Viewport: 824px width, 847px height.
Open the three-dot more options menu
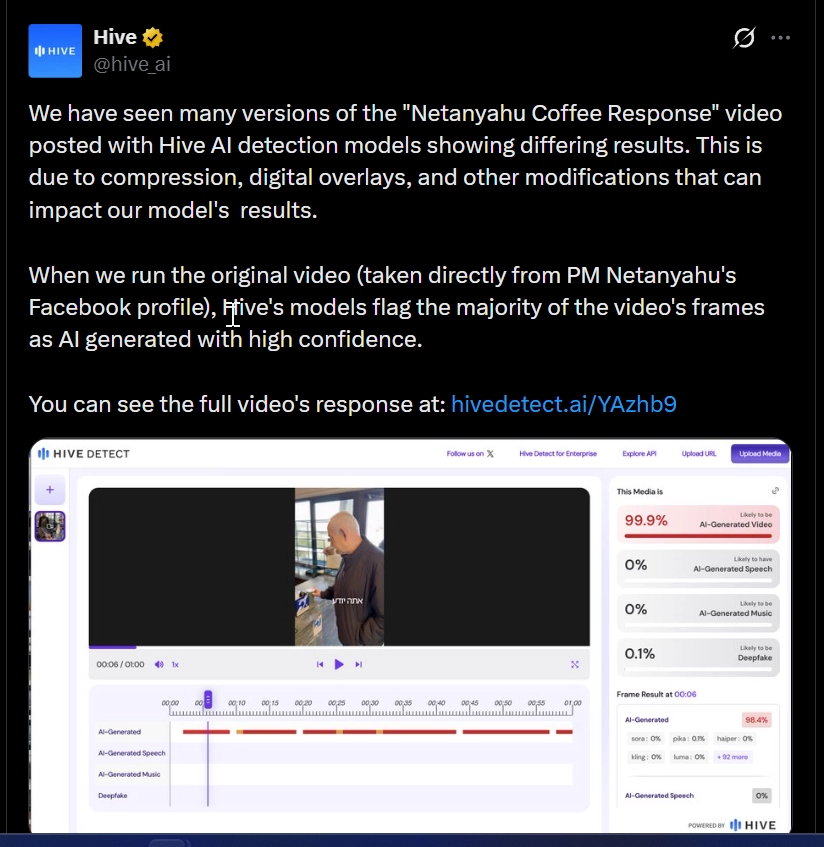click(780, 37)
